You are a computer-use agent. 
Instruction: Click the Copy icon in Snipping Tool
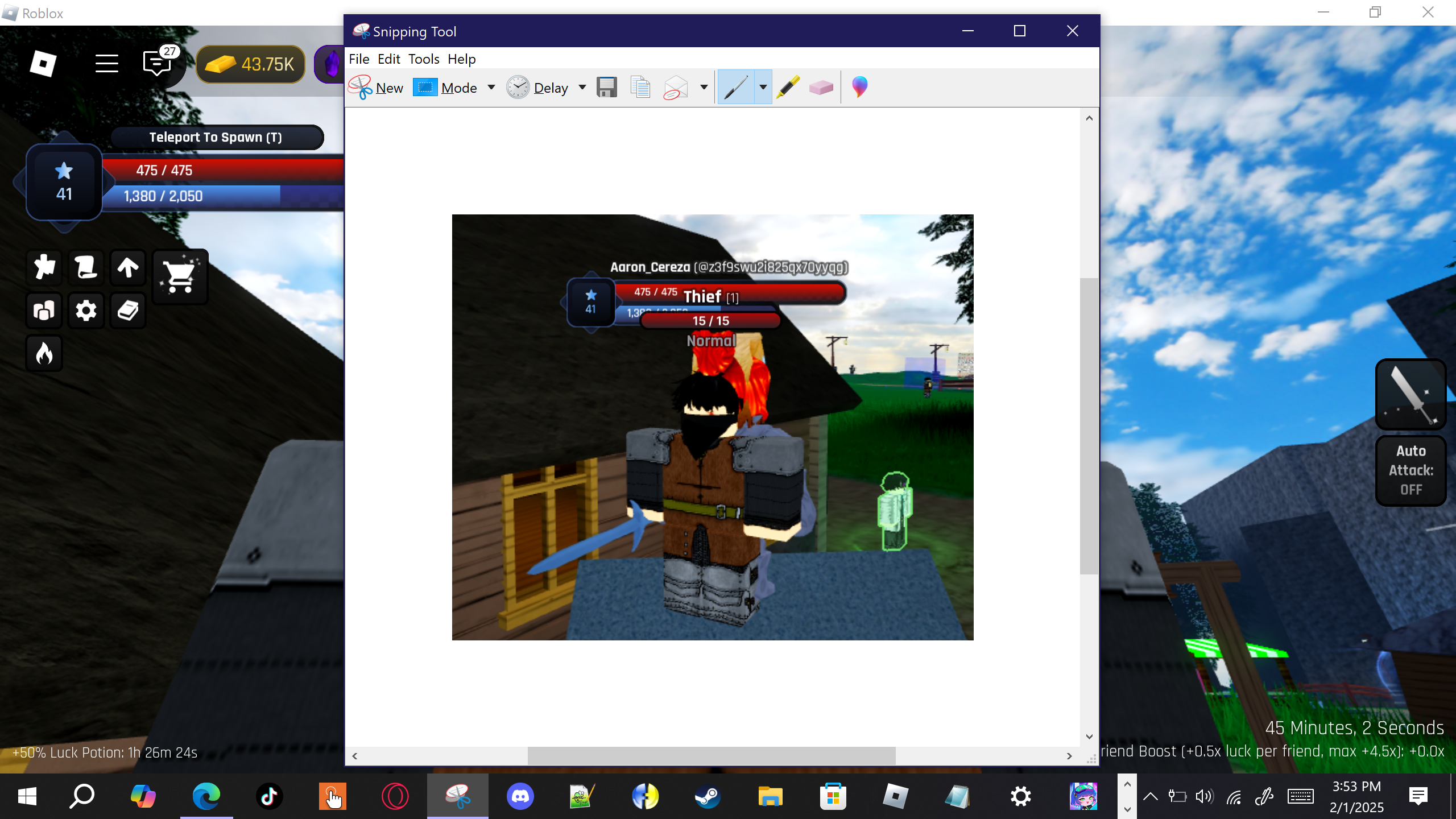tap(640, 88)
